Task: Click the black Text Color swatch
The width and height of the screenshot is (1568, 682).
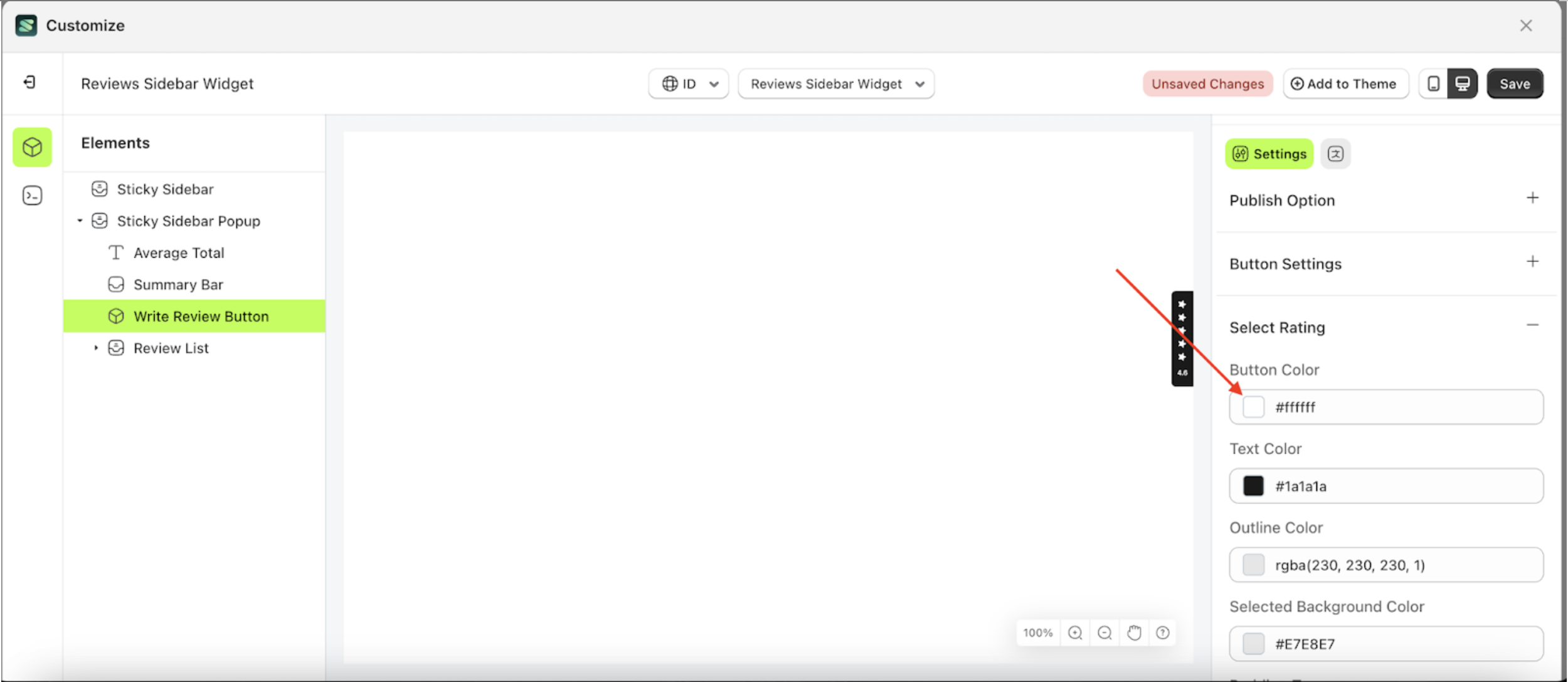Action: click(1253, 485)
